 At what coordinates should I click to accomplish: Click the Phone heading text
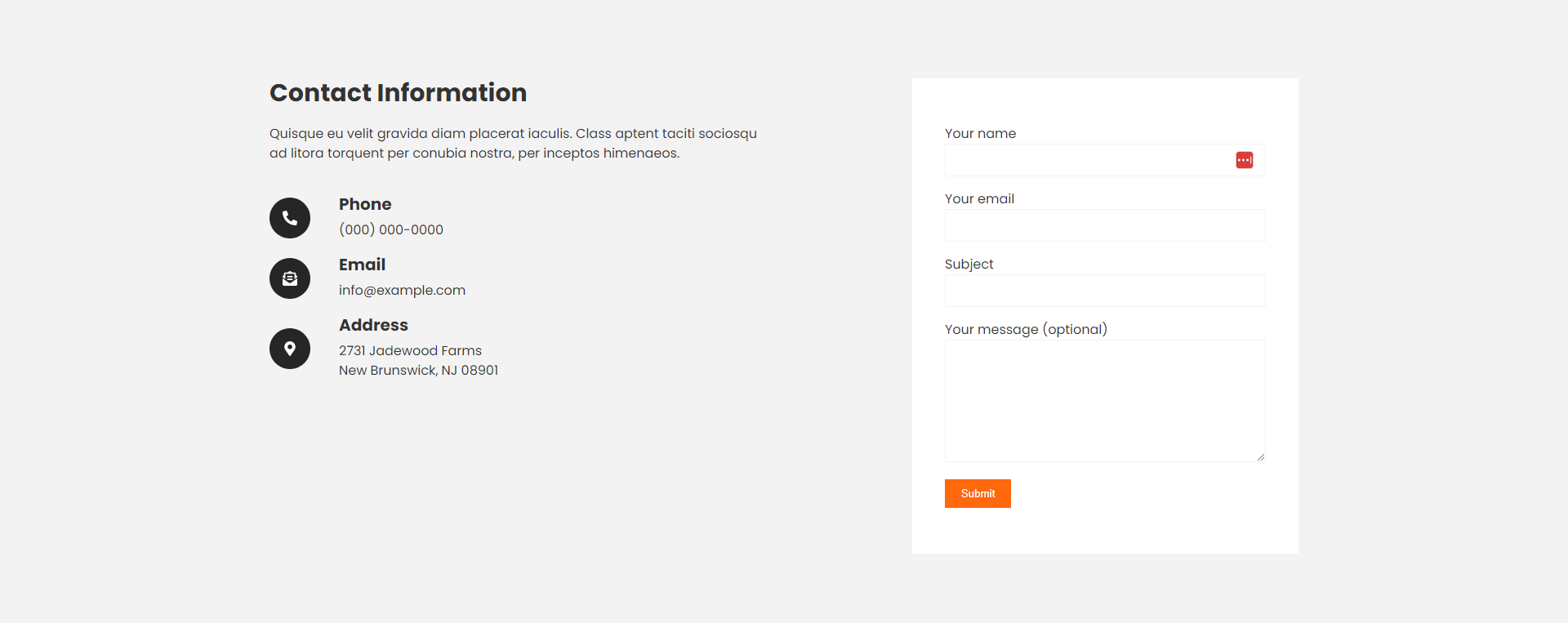click(365, 204)
